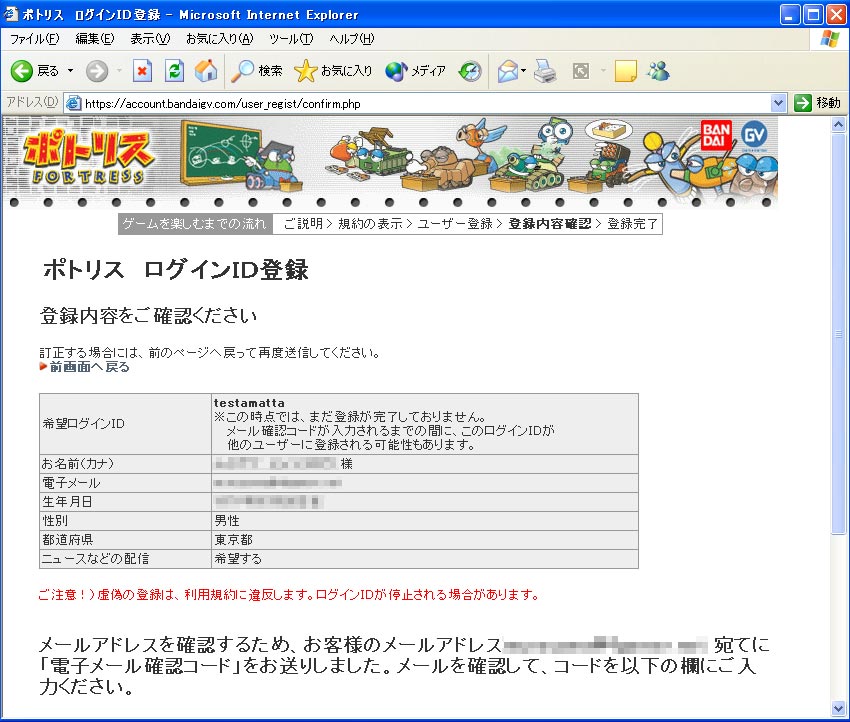Click the Windows flag logo throbber

point(829,39)
